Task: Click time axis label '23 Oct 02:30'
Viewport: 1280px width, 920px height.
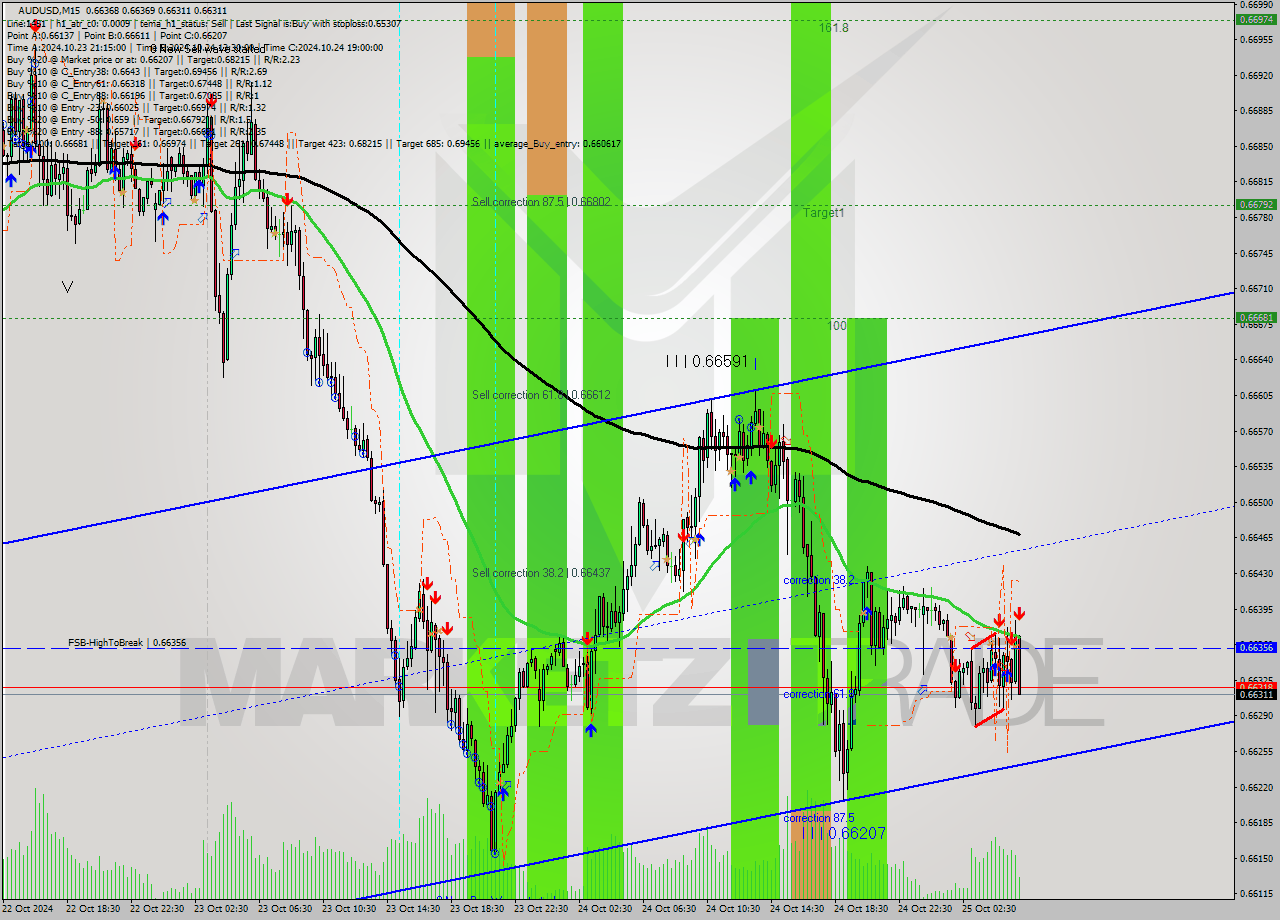Action: [x=222, y=908]
